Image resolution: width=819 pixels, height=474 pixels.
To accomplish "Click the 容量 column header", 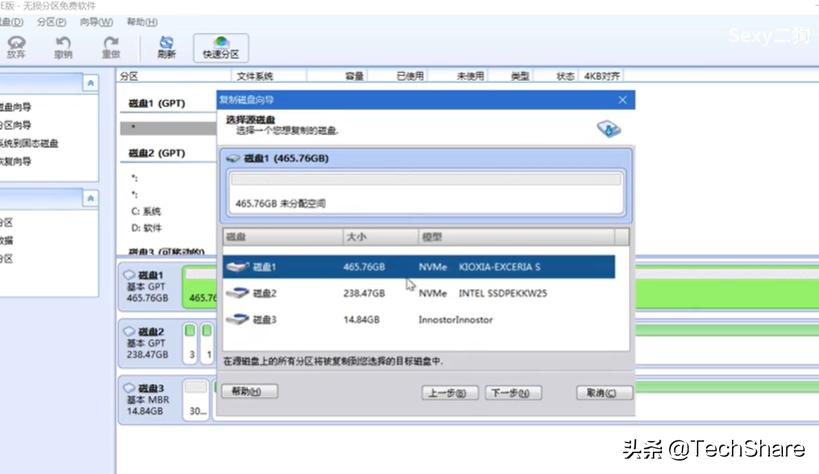I will 354,76.
